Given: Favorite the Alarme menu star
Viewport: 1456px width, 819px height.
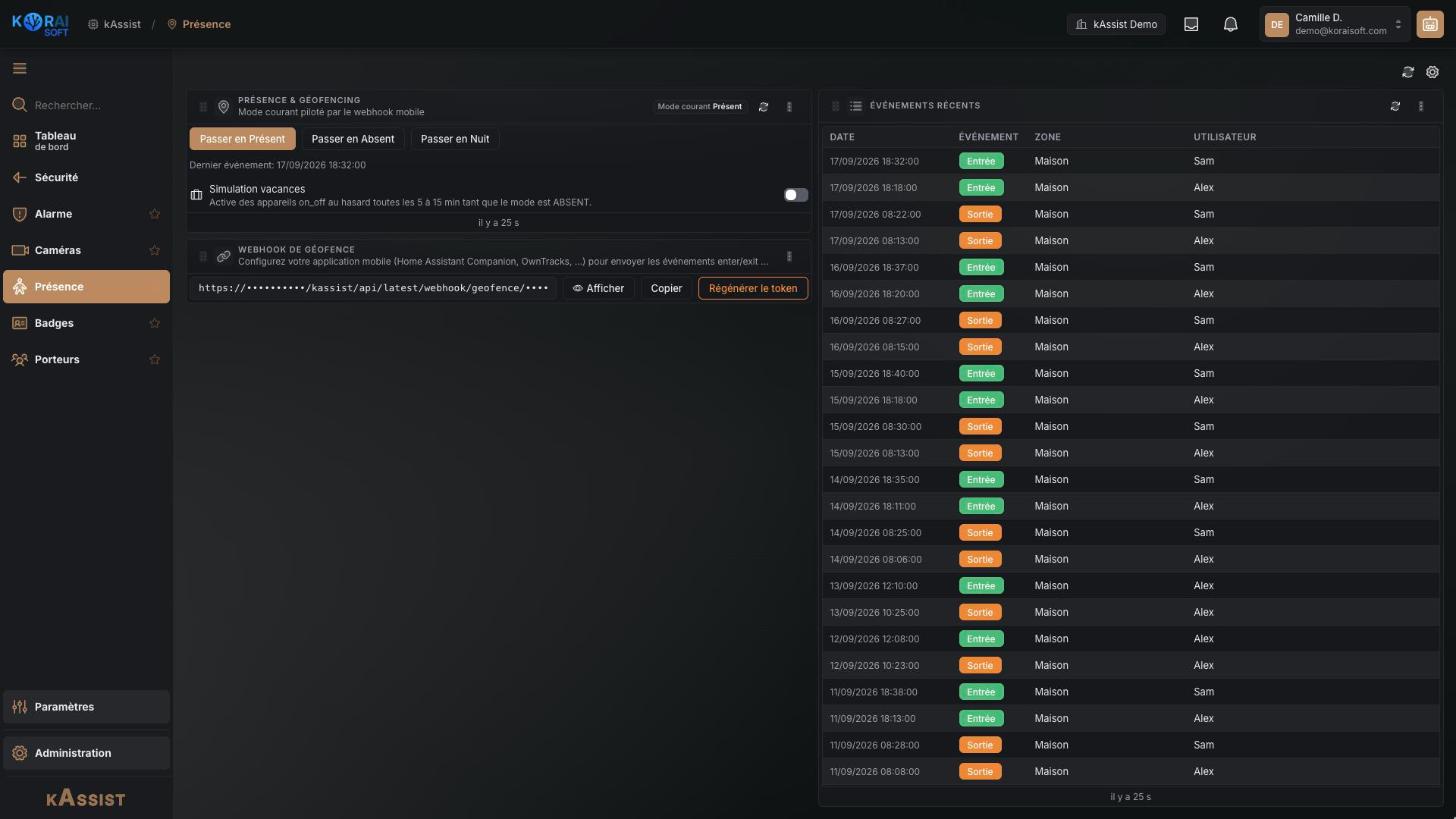Looking at the screenshot, I should tap(154, 214).
